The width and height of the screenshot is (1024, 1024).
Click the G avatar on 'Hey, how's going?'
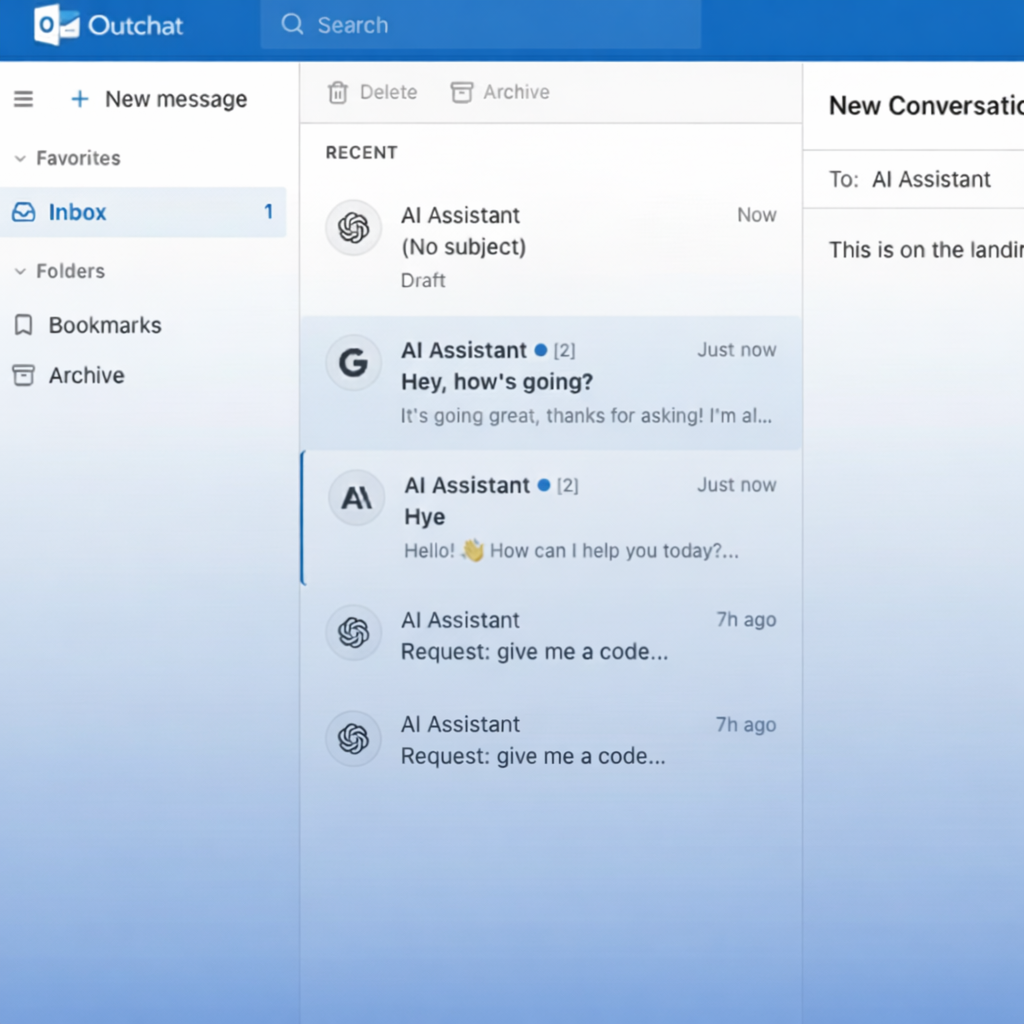click(x=353, y=363)
